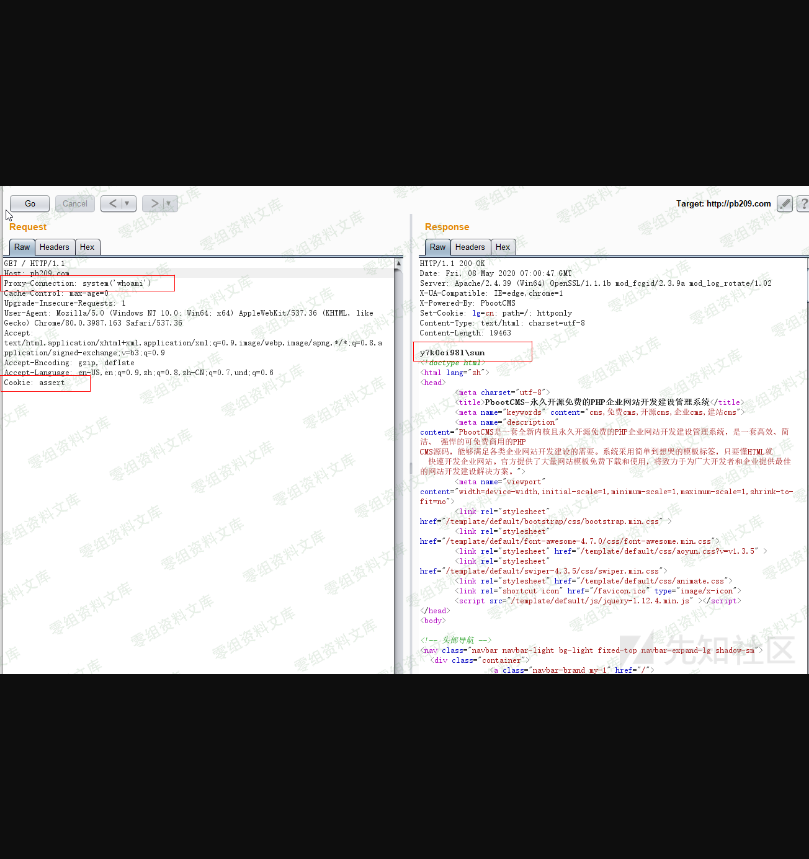809x859 pixels.
Task: Open help using the question mark icon
Action: pos(802,203)
